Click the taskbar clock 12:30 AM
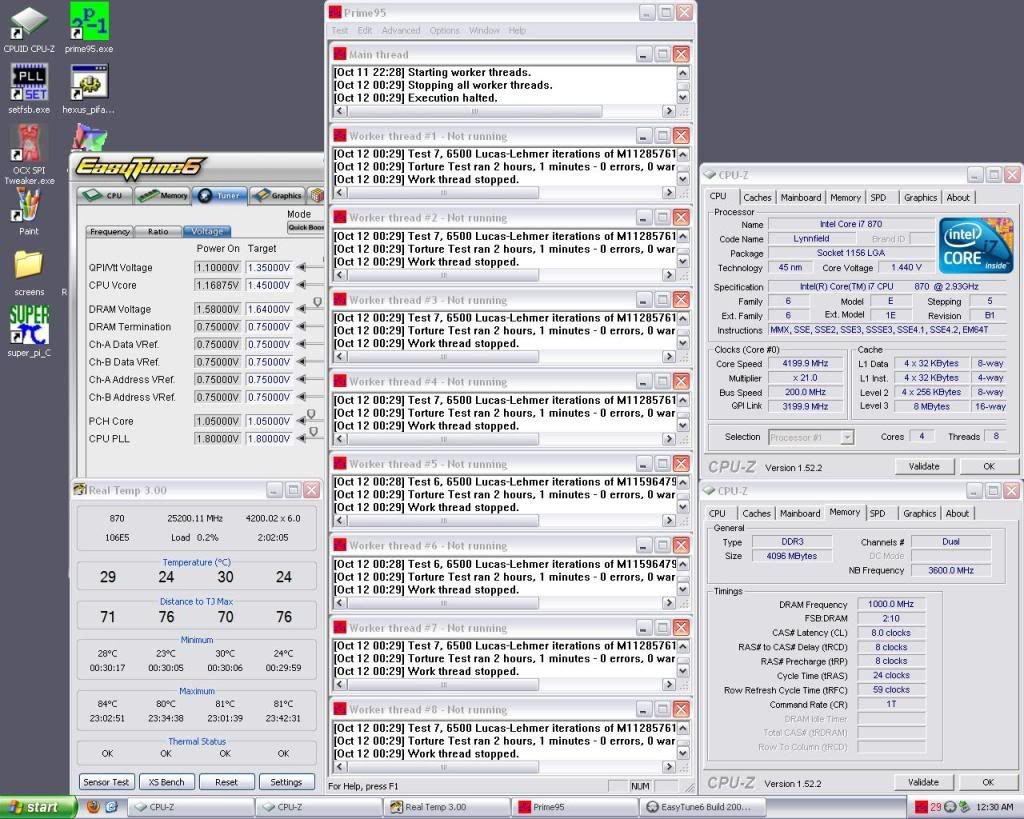Screen dimensions: 1024x819 994,807
